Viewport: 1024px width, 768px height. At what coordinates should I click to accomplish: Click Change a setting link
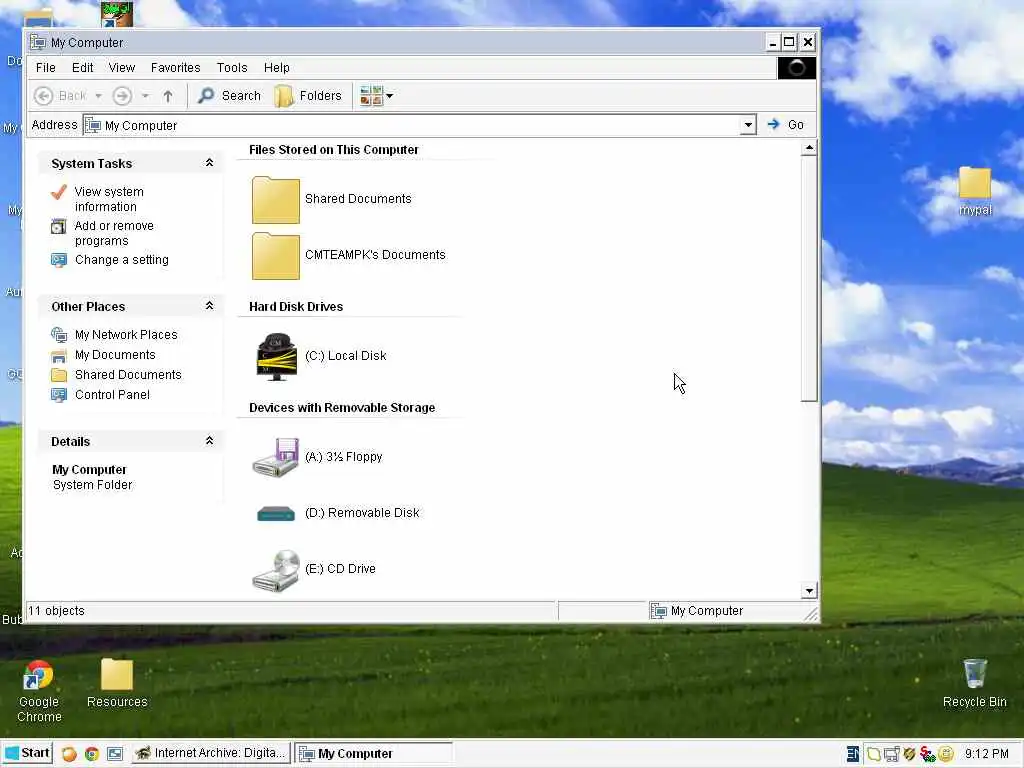coord(121,260)
